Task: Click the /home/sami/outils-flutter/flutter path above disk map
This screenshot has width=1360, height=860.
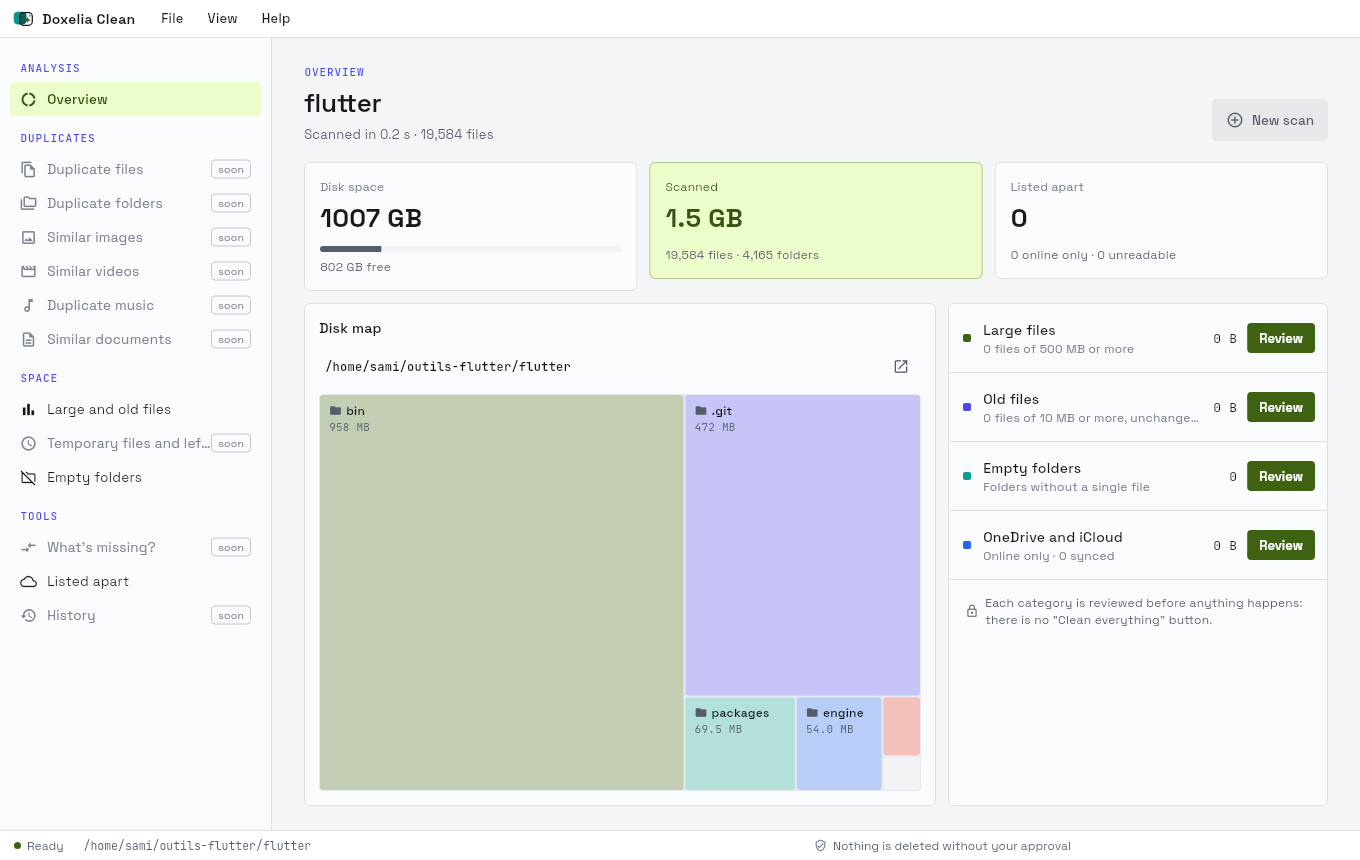Action: point(448,367)
